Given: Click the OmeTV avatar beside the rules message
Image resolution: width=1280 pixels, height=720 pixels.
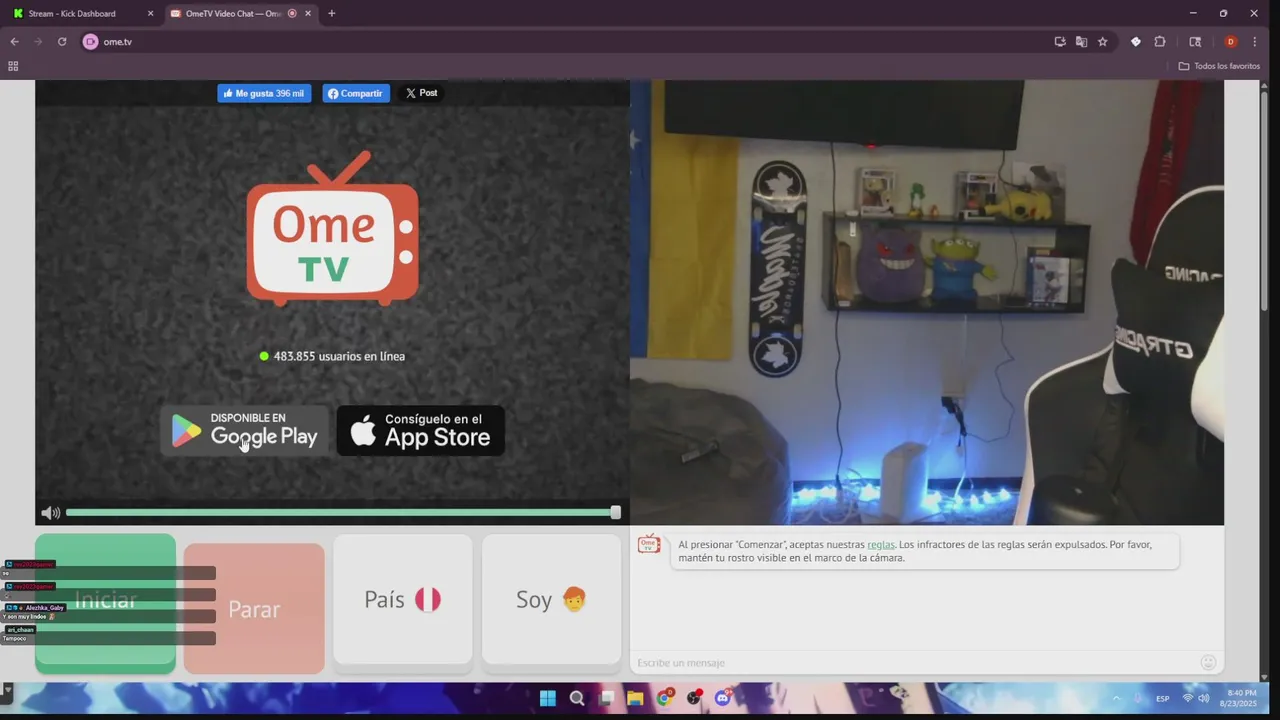Looking at the screenshot, I should [649, 544].
